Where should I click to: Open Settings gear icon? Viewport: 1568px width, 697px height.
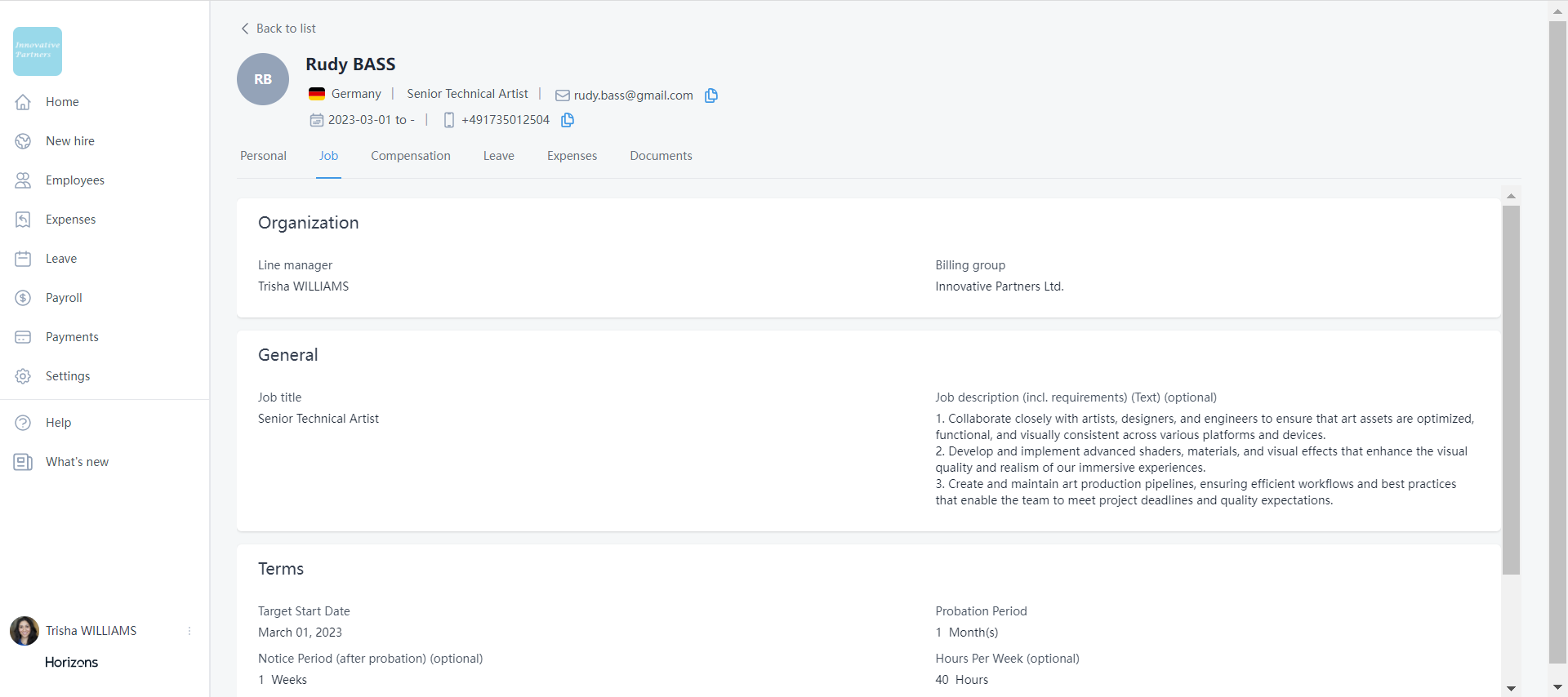23,376
